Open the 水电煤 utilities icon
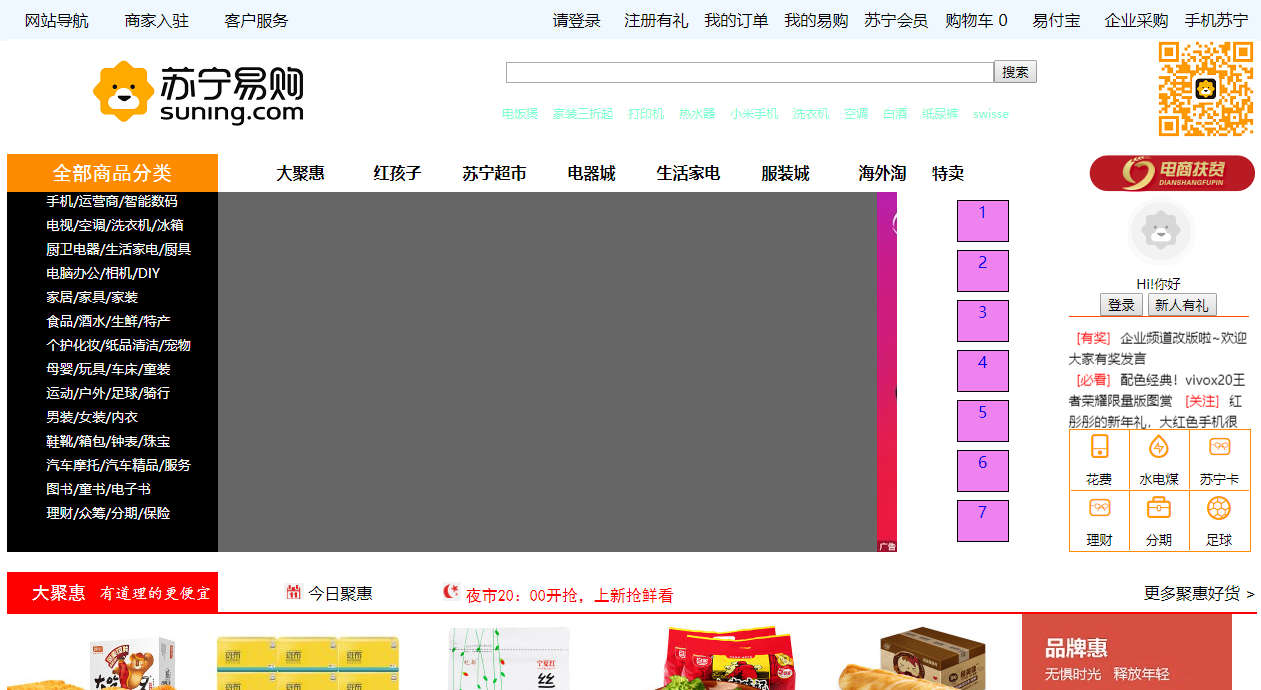1261x690 pixels. (1159, 447)
